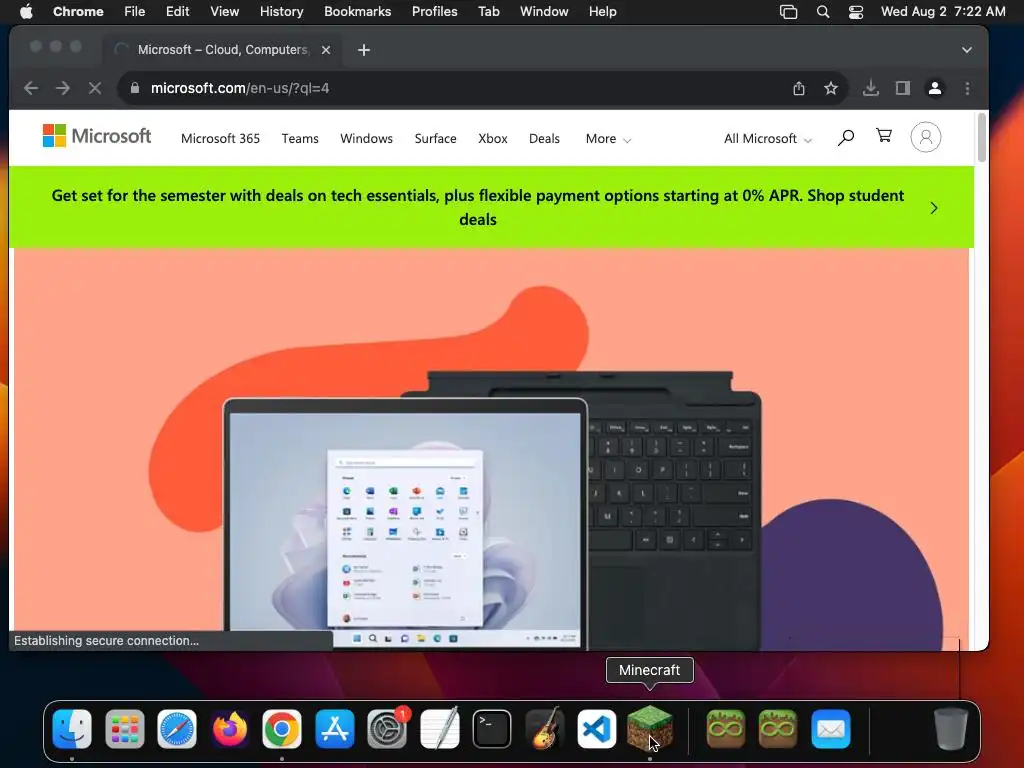Open the Windows link
The width and height of the screenshot is (1024, 768).
click(x=366, y=138)
